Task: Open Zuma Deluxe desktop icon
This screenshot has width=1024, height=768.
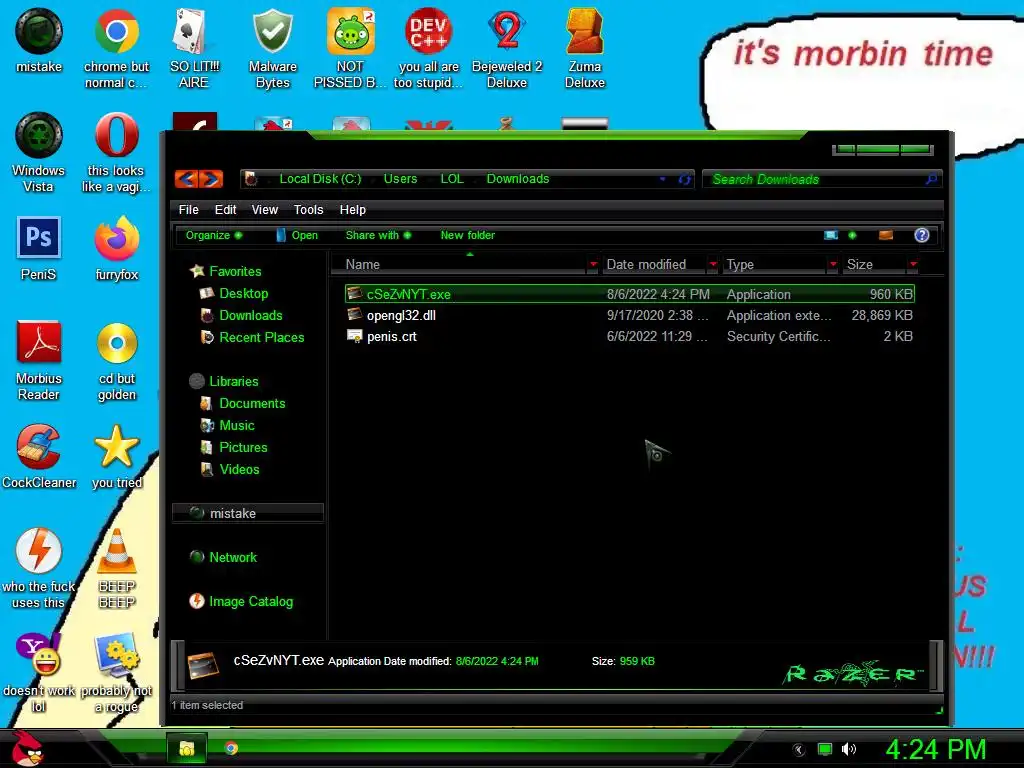Action: [x=584, y=47]
